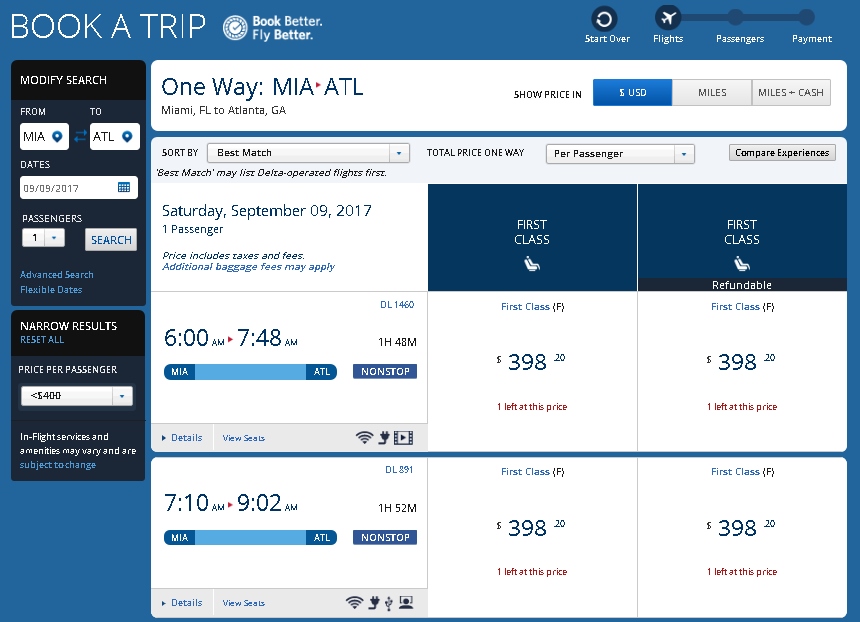860x622 pixels.
Task: Click the Start Over circular arrow icon
Action: tap(604, 18)
